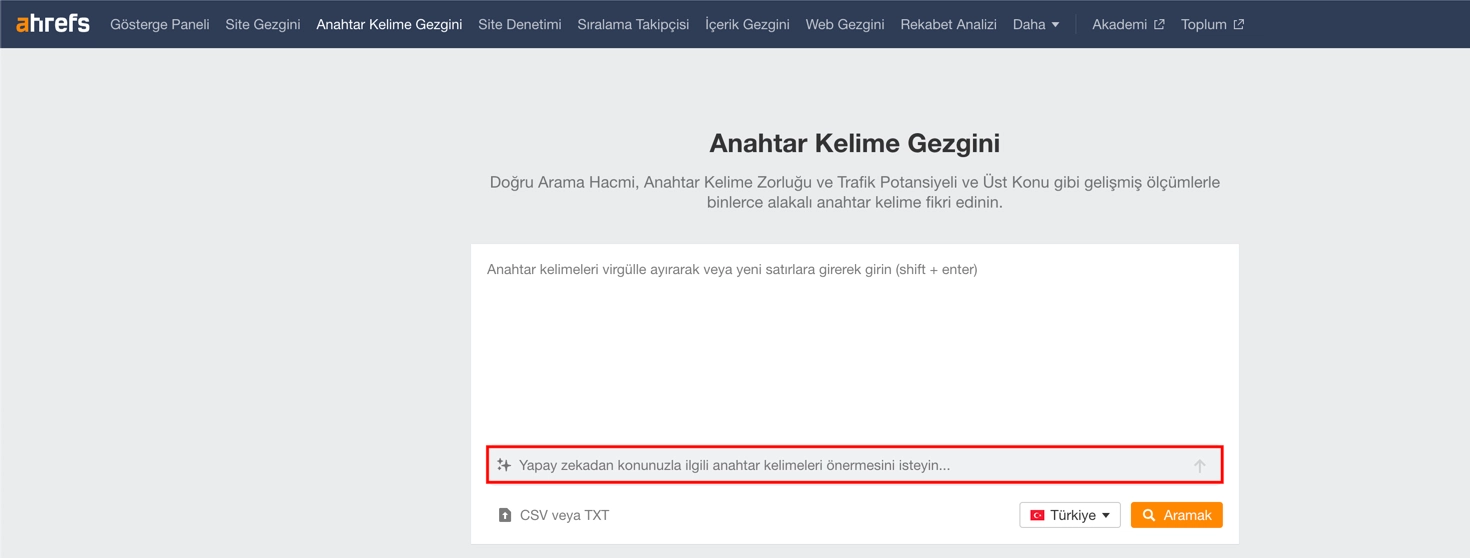Expand the Daha dropdown menu

[x=1036, y=24]
